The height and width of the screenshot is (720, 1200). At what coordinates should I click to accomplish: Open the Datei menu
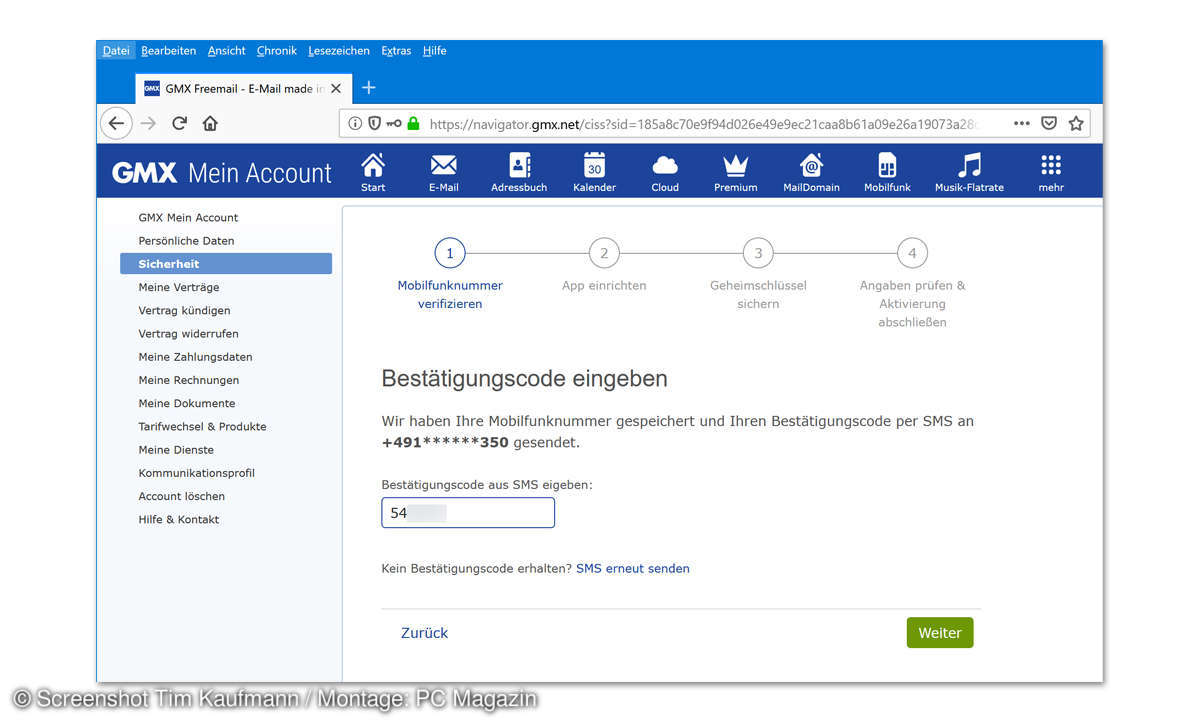(116, 51)
